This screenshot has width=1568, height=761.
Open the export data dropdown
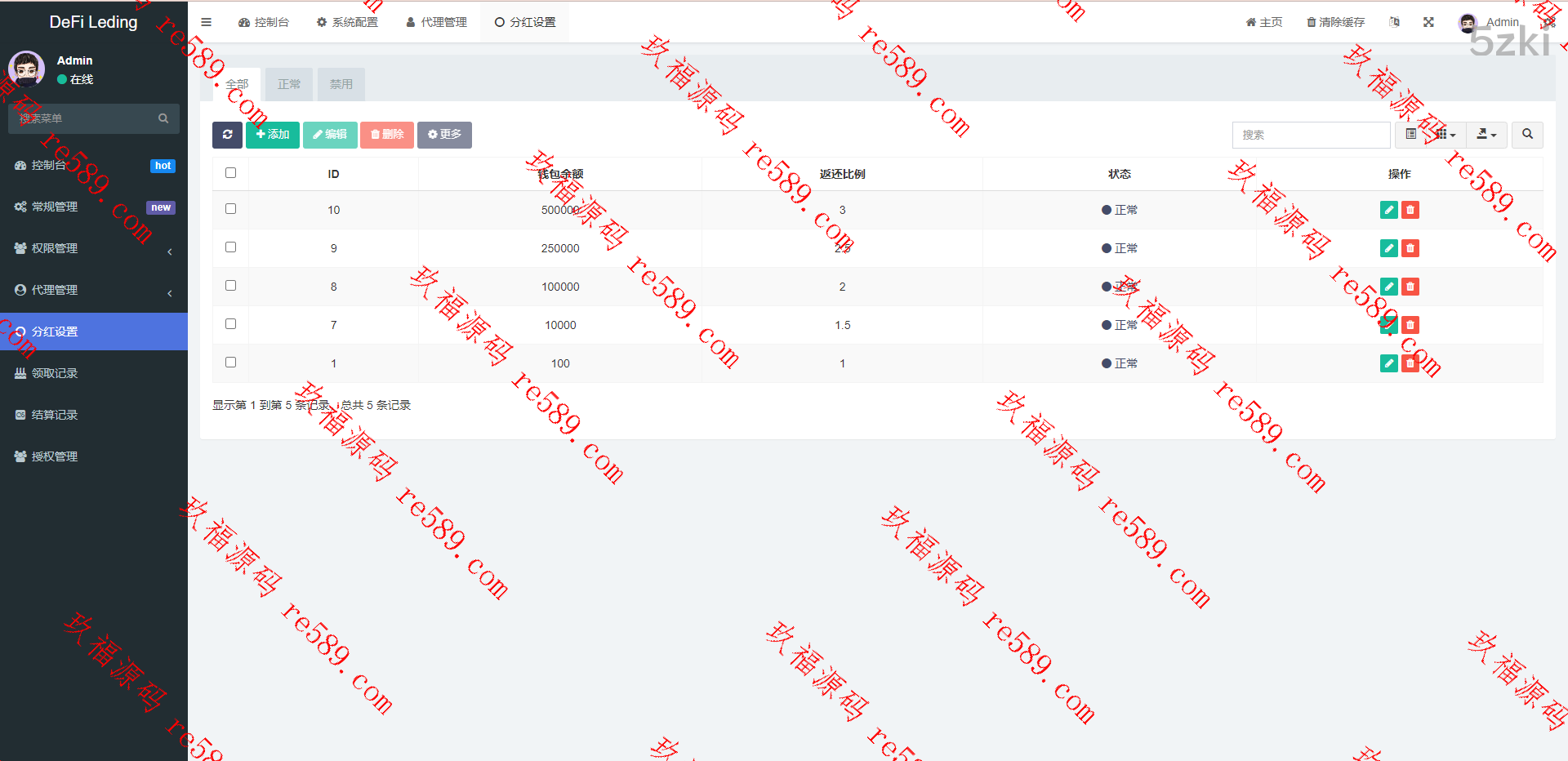[x=1486, y=135]
